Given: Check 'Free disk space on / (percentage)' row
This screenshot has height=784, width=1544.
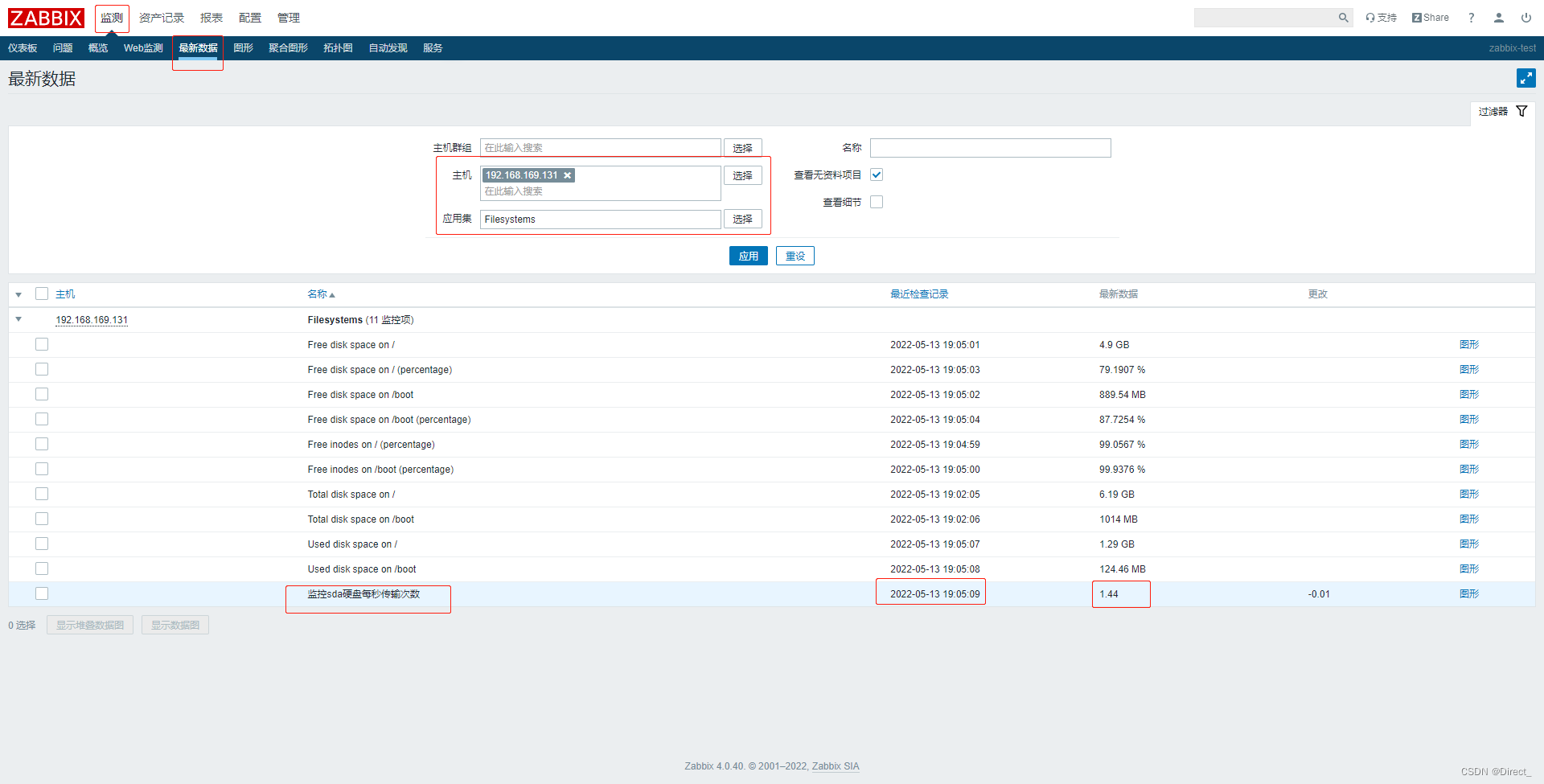Looking at the screenshot, I should coord(42,369).
